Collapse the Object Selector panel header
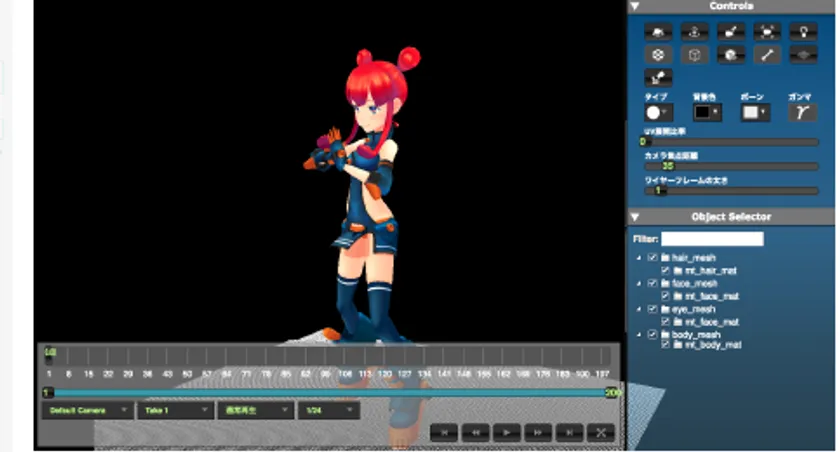This screenshot has width=840, height=452. (636, 217)
